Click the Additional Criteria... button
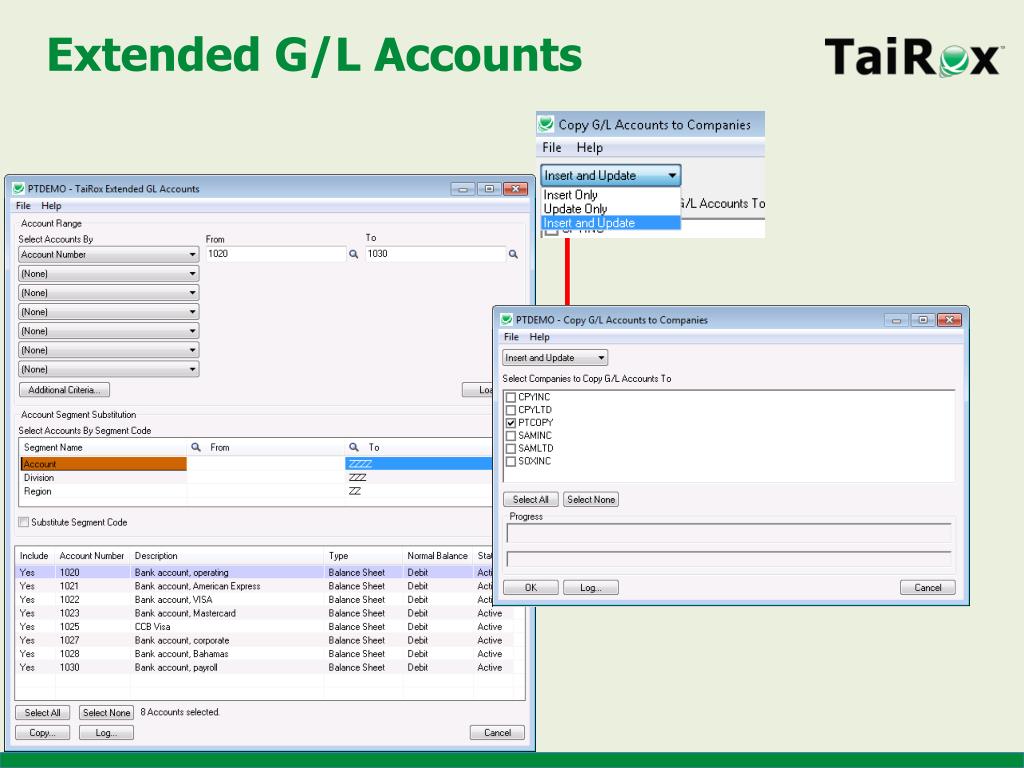This screenshot has height=768, width=1024. pyautogui.click(x=64, y=390)
